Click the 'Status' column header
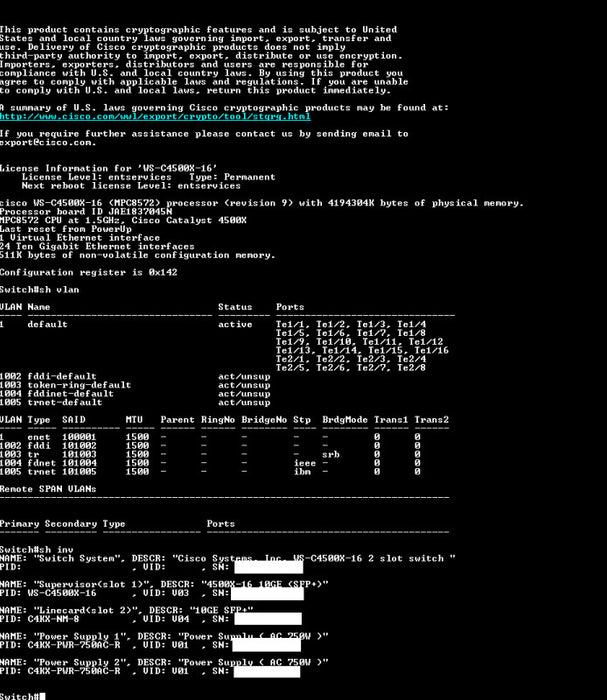 coord(235,307)
